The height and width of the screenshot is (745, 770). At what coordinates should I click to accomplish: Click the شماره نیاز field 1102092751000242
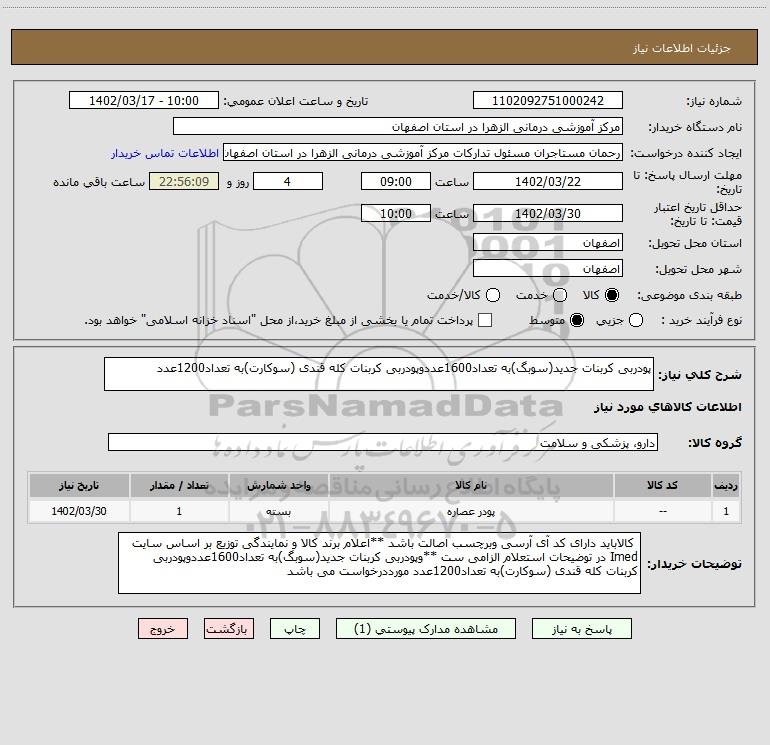(x=548, y=100)
